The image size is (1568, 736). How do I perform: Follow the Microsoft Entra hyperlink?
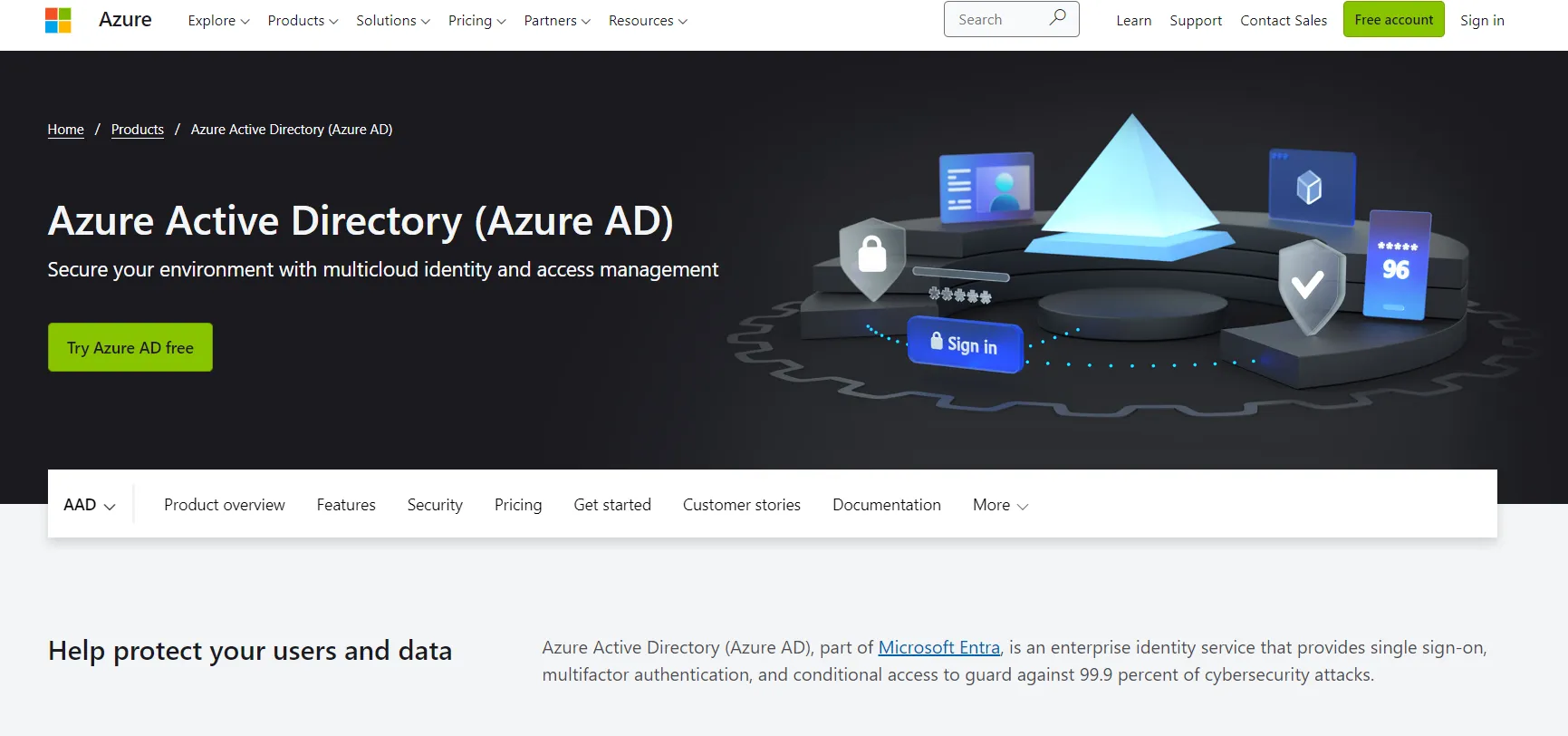(939, 648)
